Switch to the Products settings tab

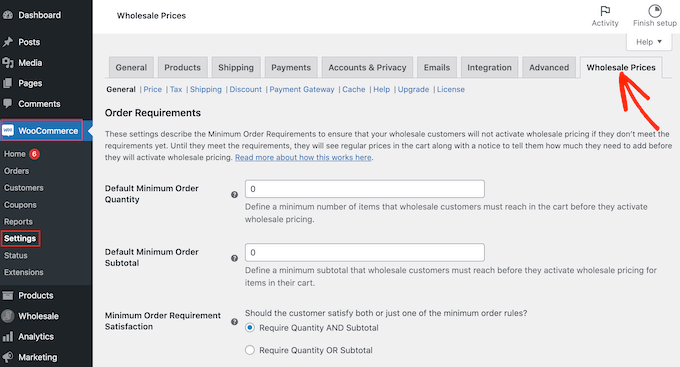(183, 68)
